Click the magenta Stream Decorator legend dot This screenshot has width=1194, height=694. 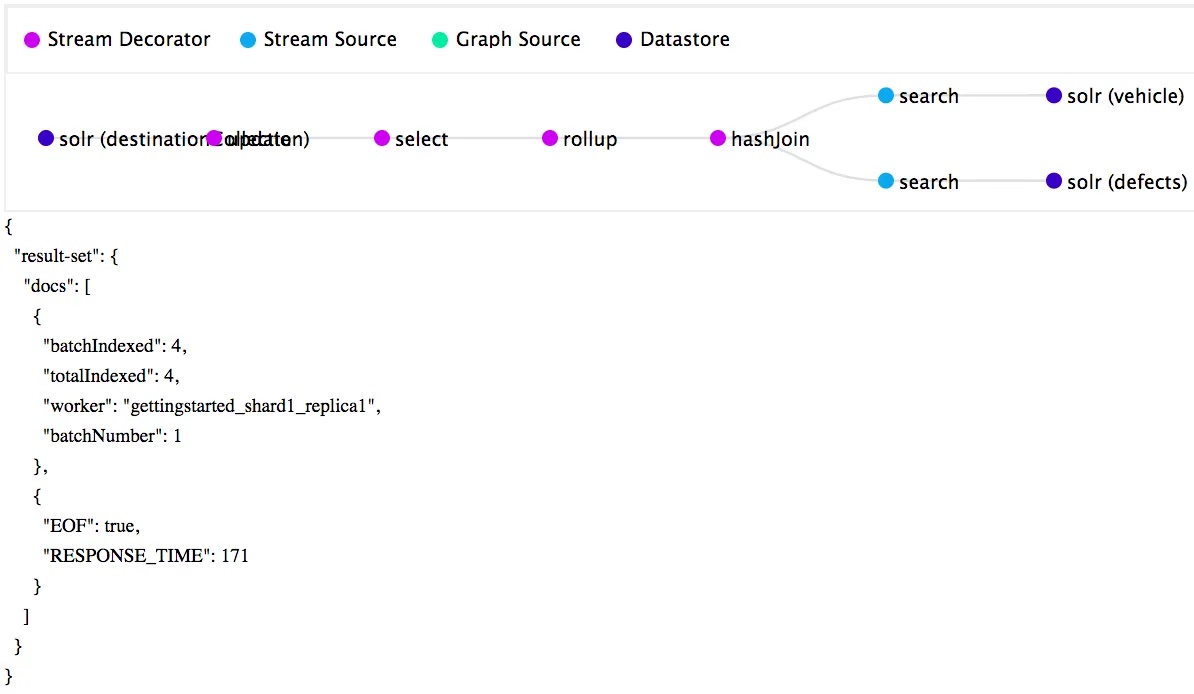pyautogui.click(x=32, y=40)
